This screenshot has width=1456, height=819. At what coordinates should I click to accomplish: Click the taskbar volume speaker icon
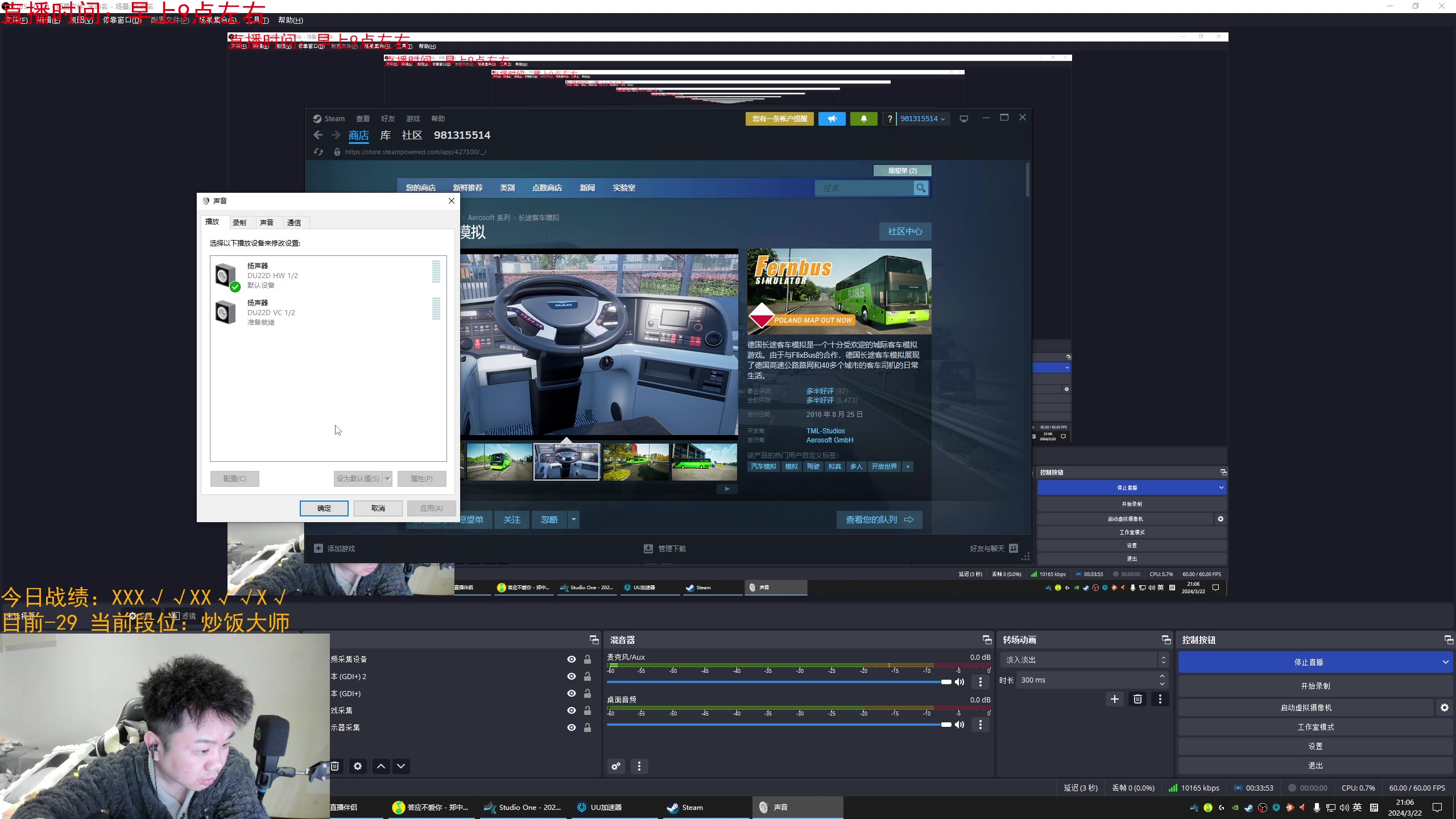click(1344, 808)
